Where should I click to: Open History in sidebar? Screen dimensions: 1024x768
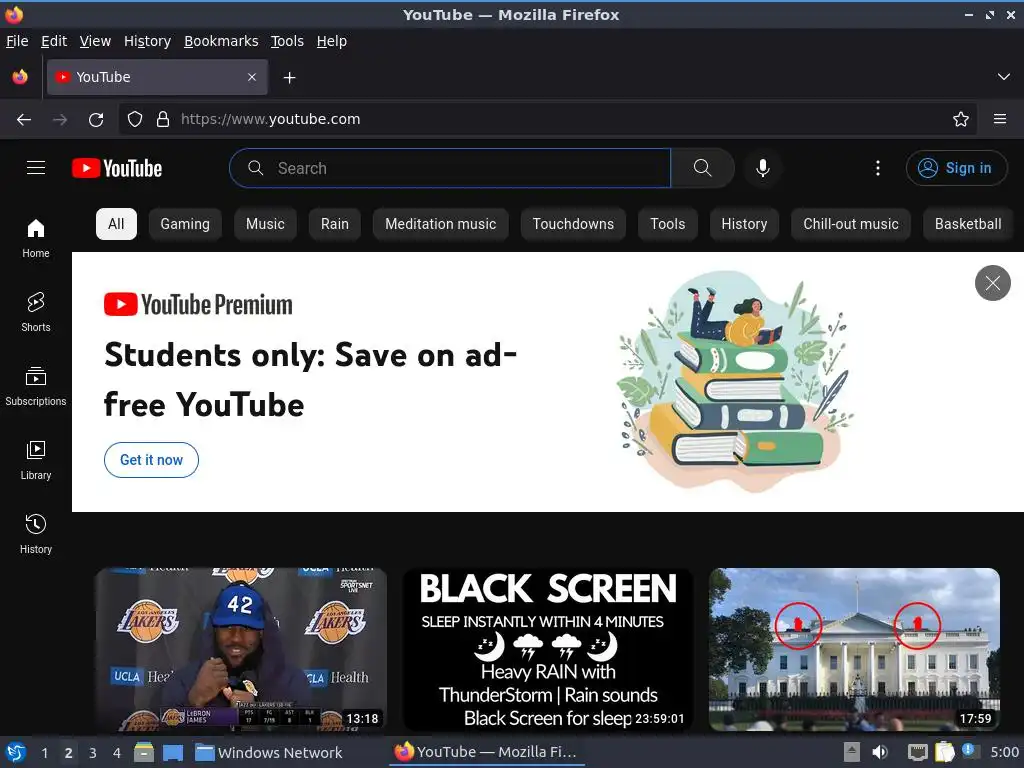tap(36, 534)
